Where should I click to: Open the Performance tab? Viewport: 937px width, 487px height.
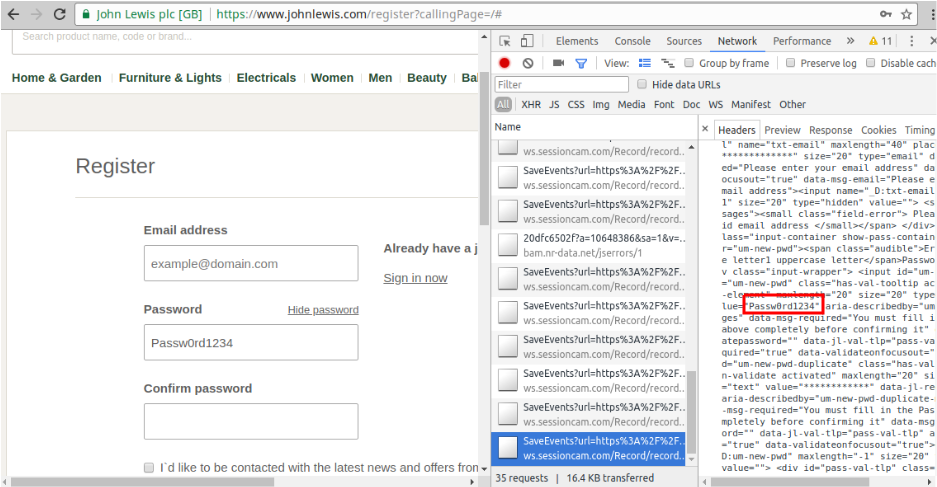click(802, 41)
